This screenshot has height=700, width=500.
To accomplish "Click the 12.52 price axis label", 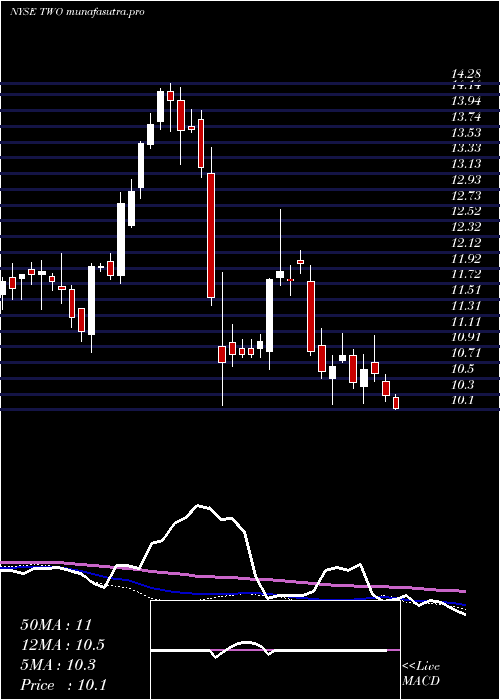I will (467, 211).
